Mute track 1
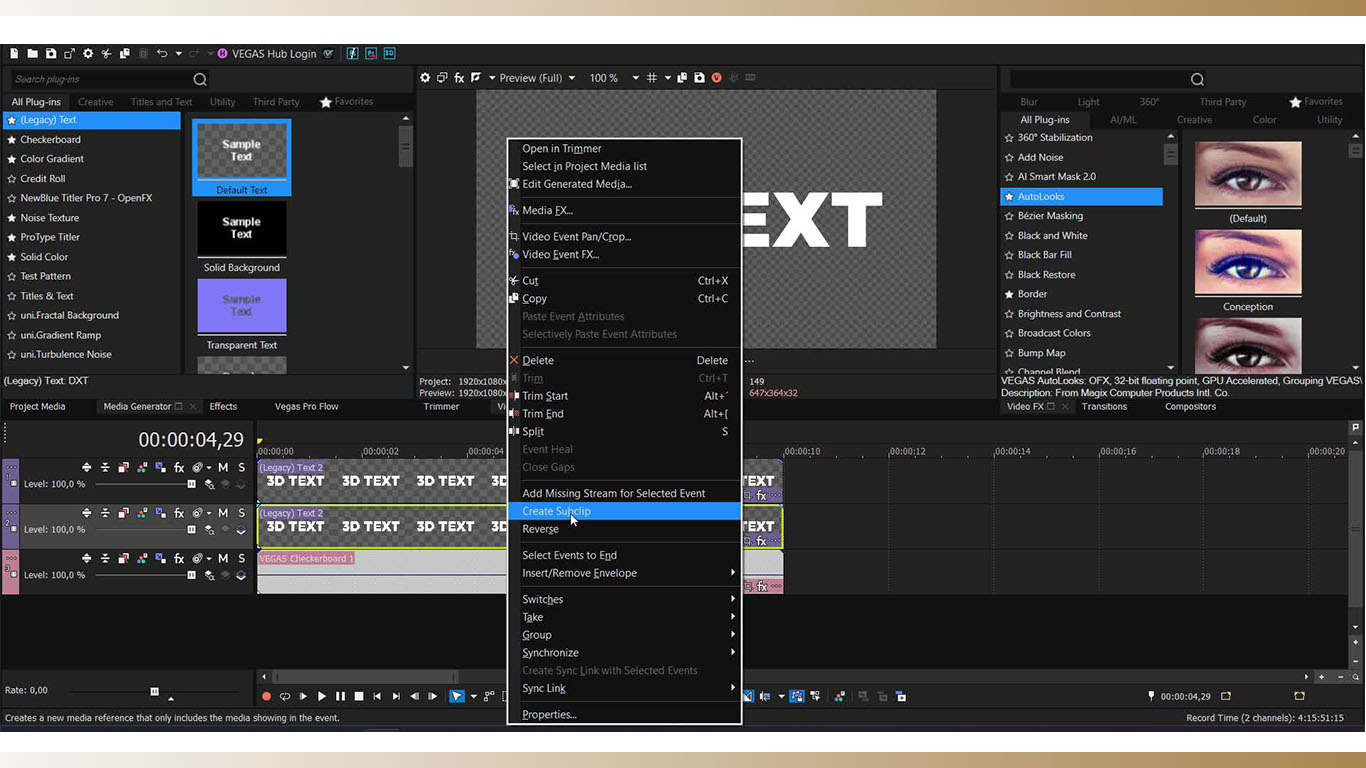The height and width of the screenshot is (768, 1366). pos(224,468)
